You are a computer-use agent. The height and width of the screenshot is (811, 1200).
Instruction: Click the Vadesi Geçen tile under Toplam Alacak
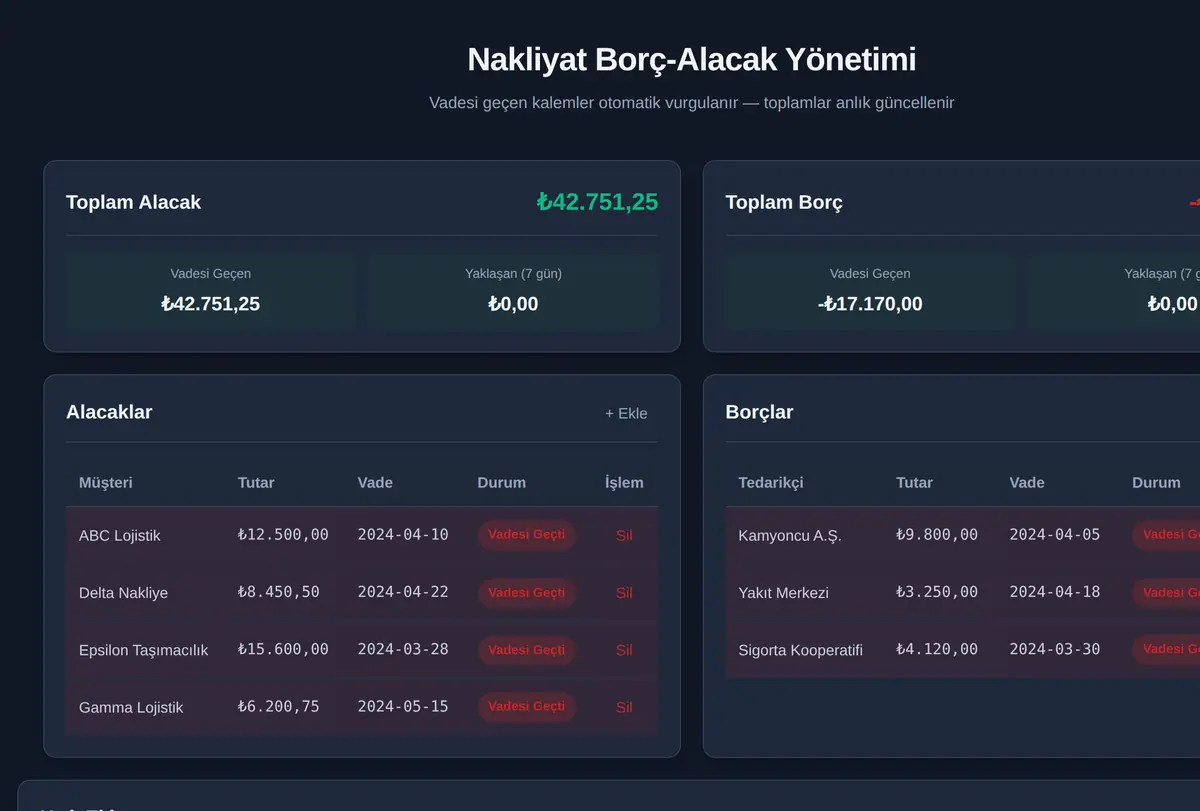tap(210, 291)
